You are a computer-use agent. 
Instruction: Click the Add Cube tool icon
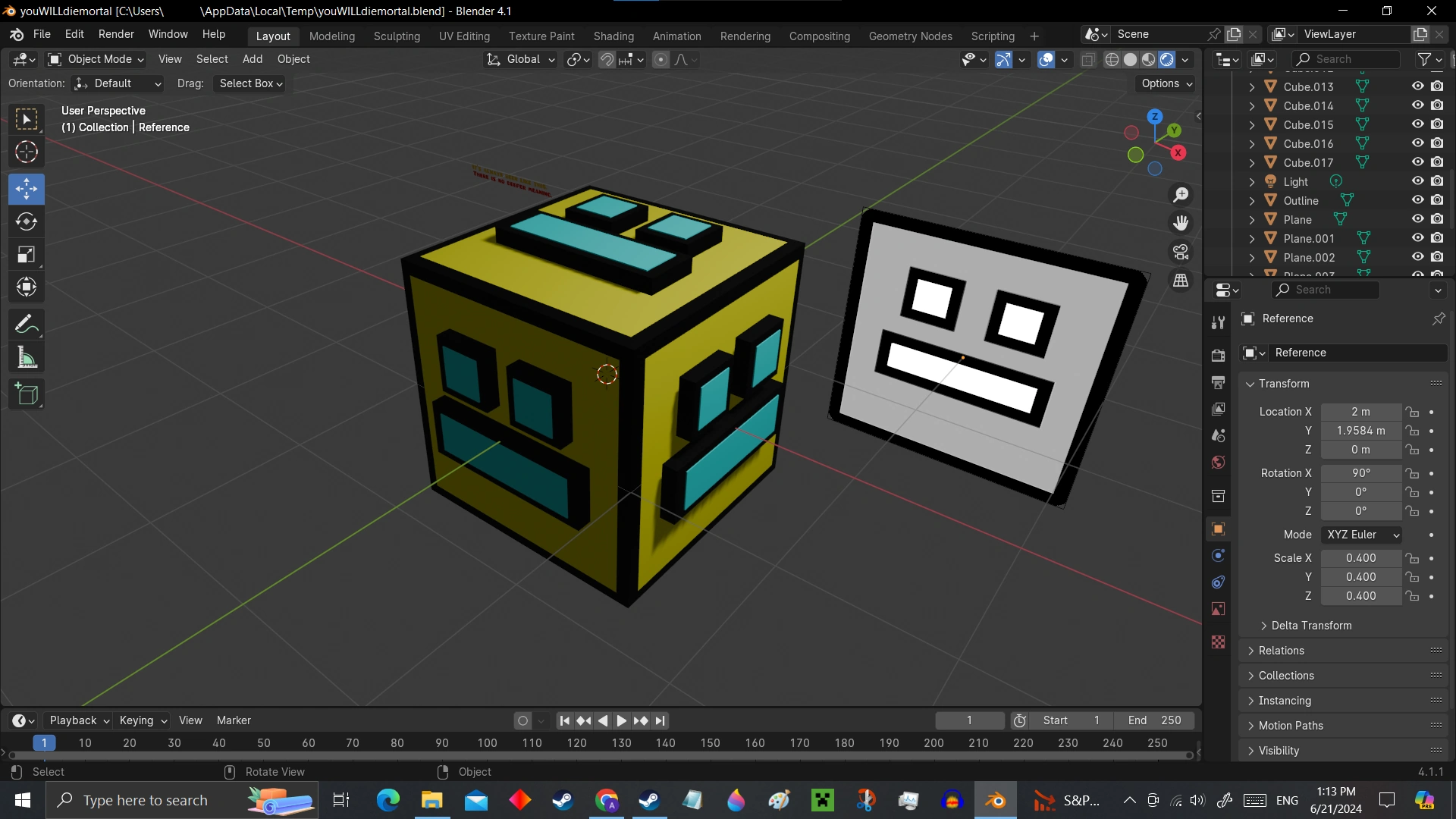(27, 394)
